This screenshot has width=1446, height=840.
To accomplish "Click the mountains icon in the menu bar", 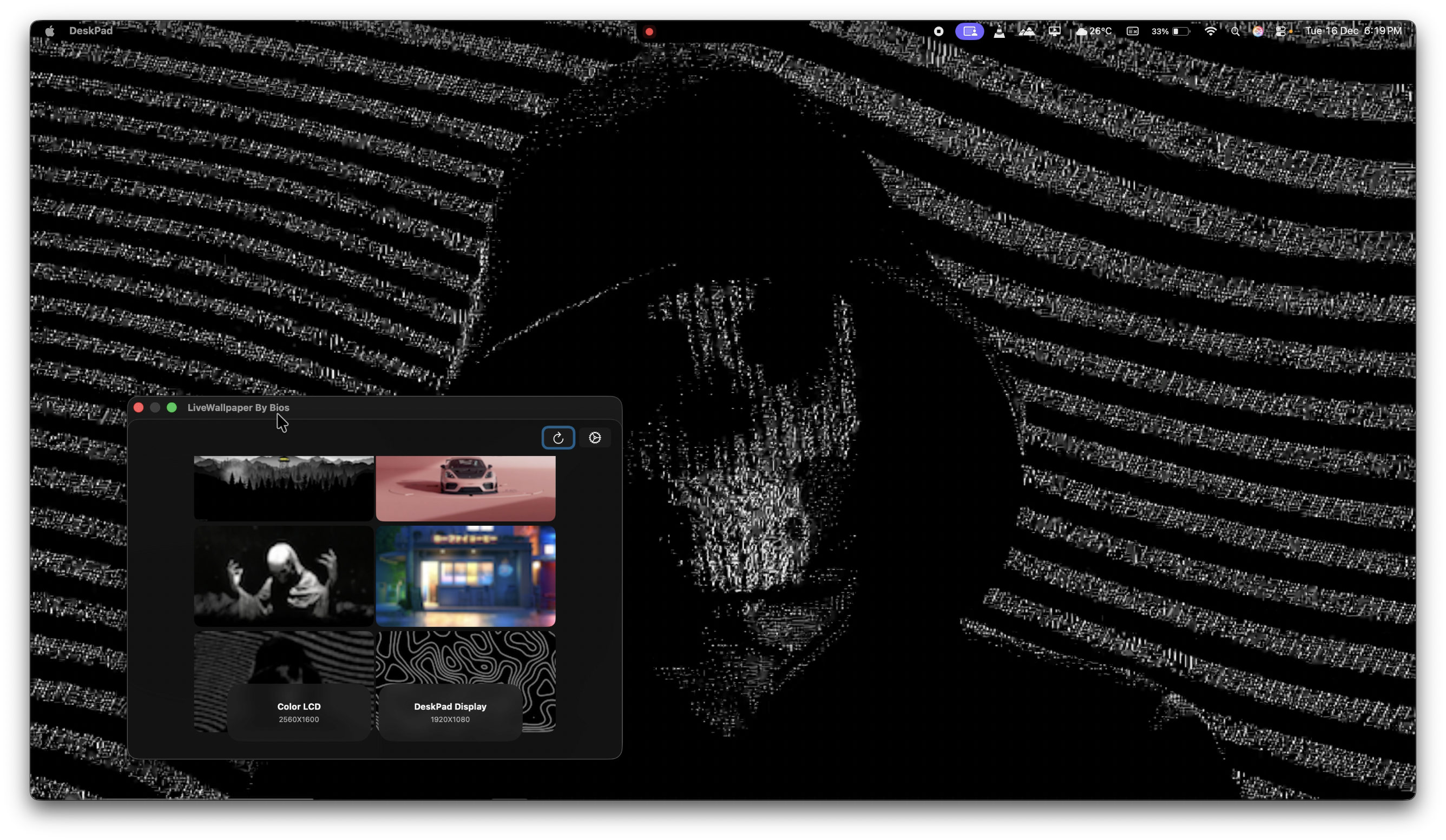I will pyautogui.click(x=1027, y=31).
